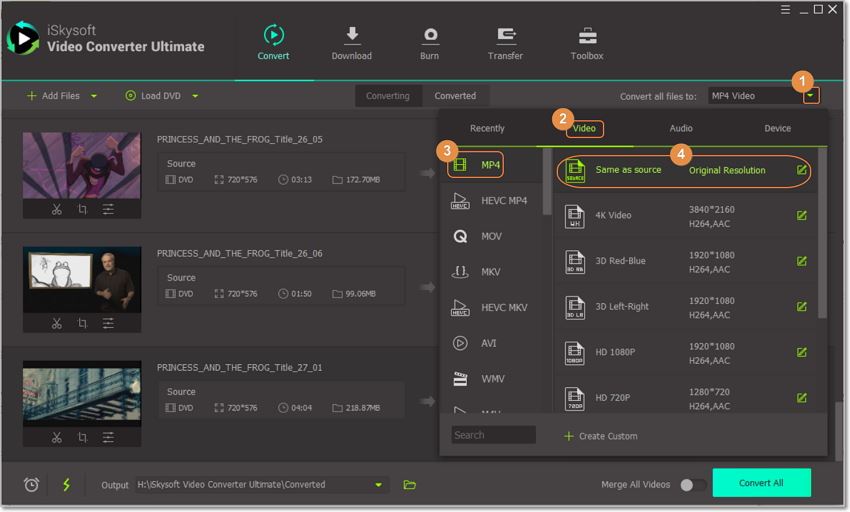Select the MKV format in list
Viewport: 850px width, 512px height.
(x=489, y=272)
